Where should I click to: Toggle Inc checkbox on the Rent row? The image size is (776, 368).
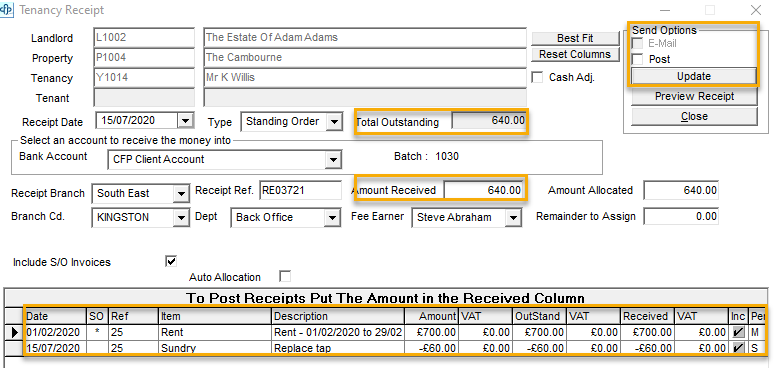pyautogui.click(x=738, y=333)
